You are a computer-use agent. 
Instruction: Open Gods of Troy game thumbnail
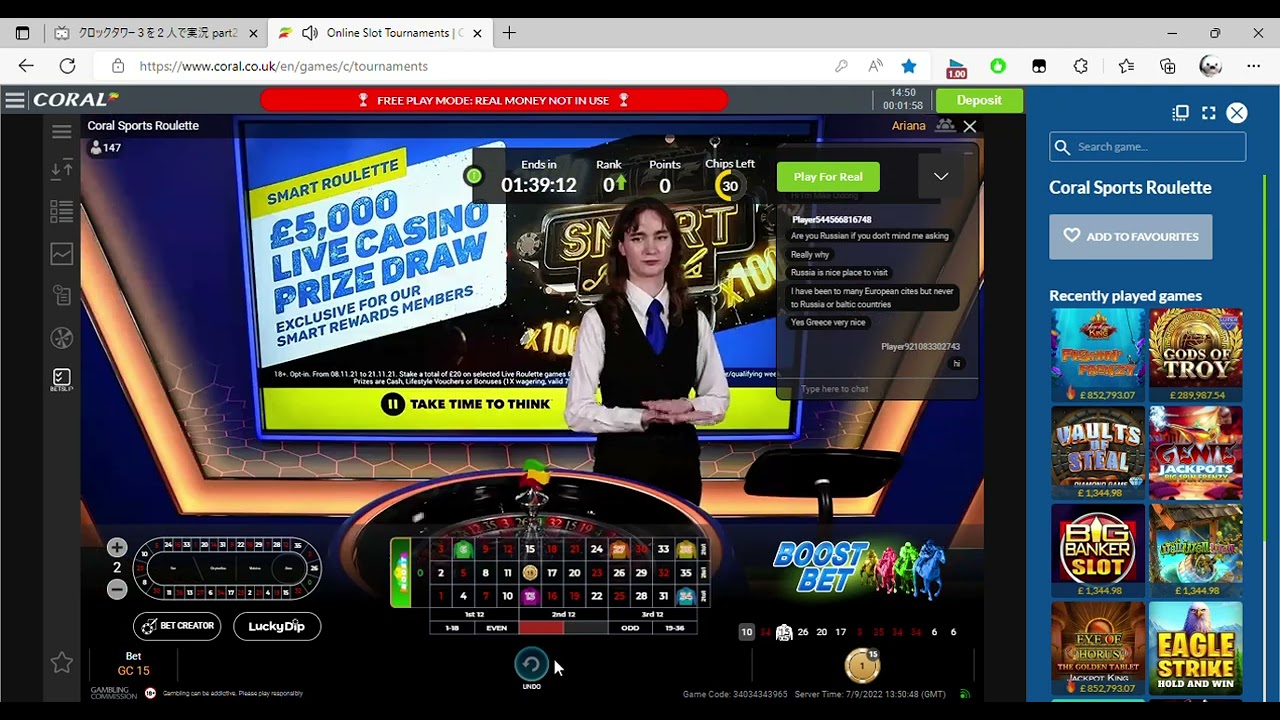(x=1196, y=355)
